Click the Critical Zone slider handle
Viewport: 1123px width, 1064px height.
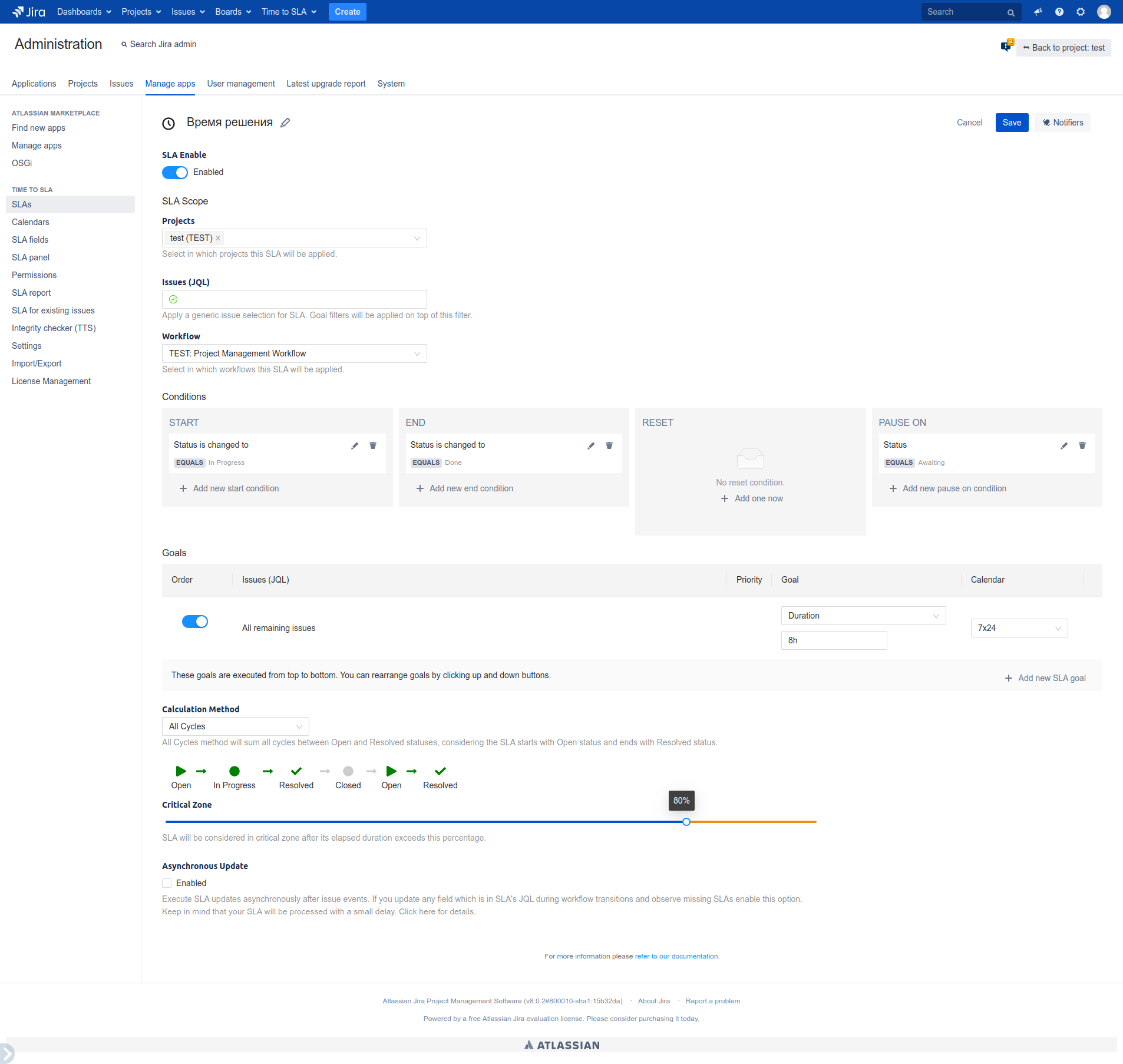coord(686,822)
